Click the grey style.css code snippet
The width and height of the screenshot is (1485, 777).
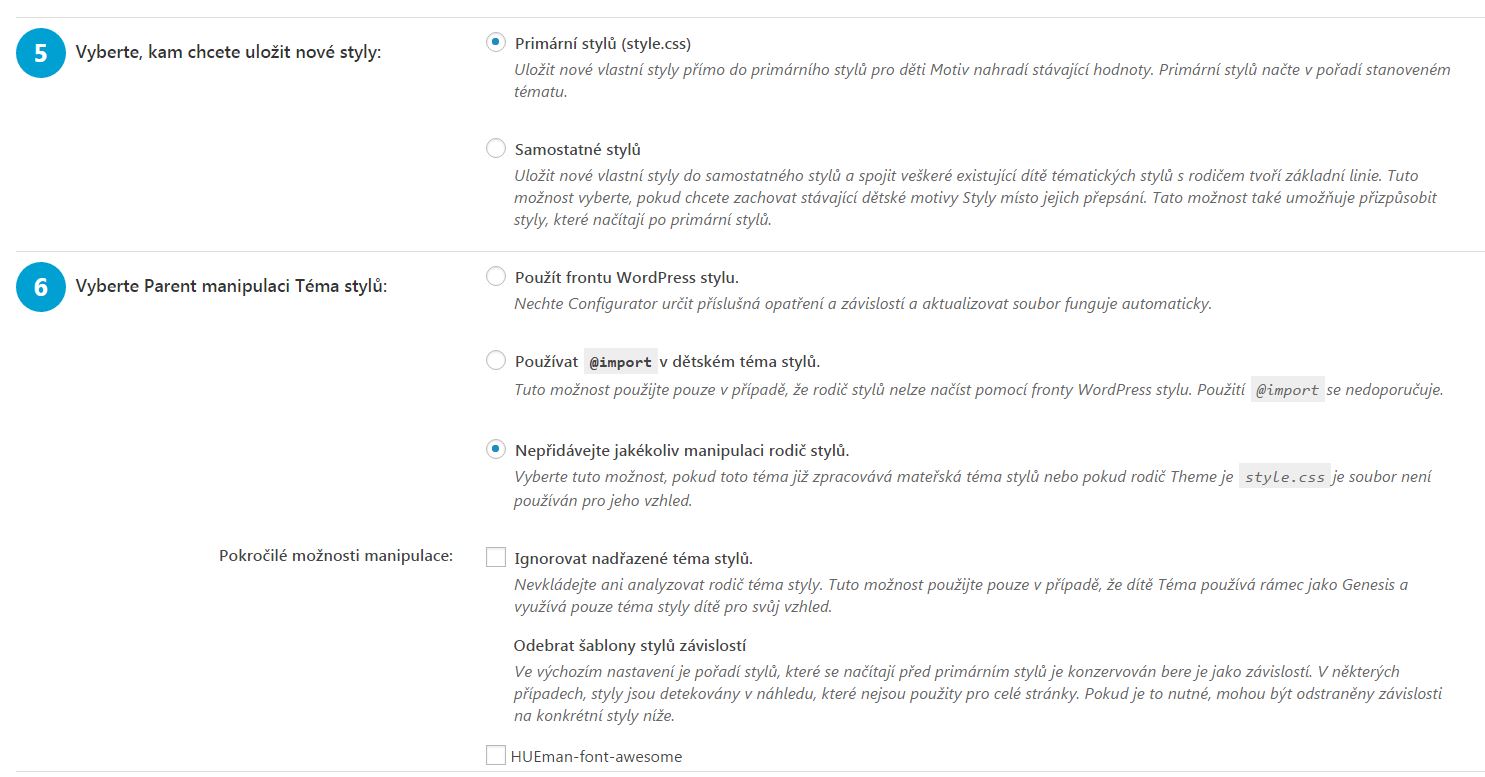tap(1284, 477)
